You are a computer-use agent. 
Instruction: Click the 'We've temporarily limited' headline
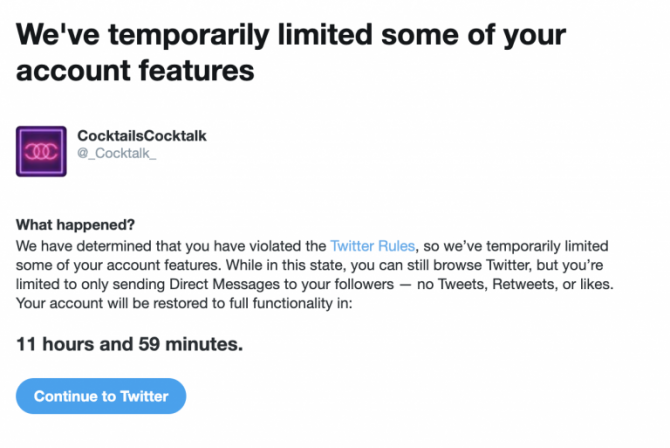click(291, 35)
